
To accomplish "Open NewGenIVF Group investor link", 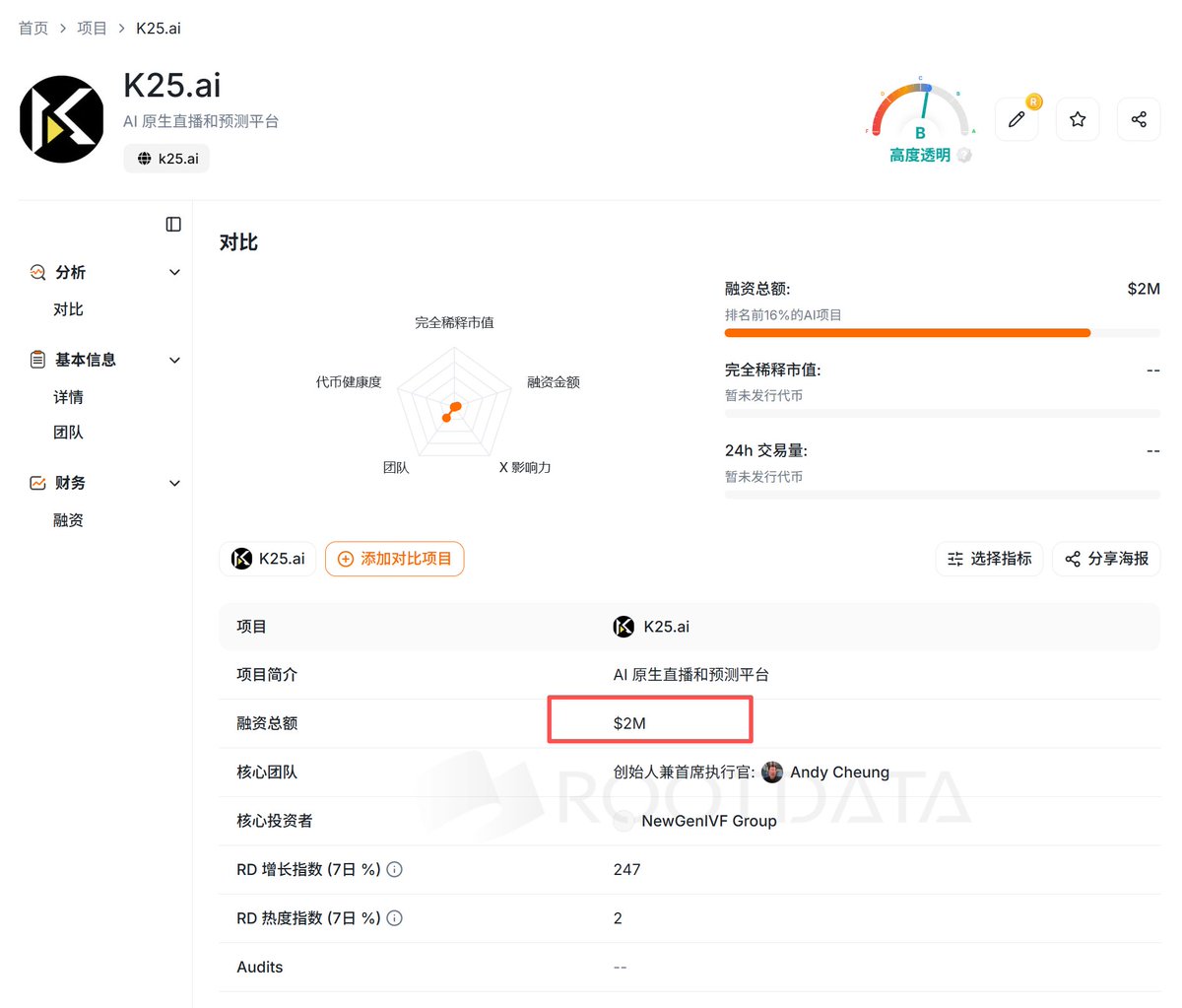I will [709, 821].
